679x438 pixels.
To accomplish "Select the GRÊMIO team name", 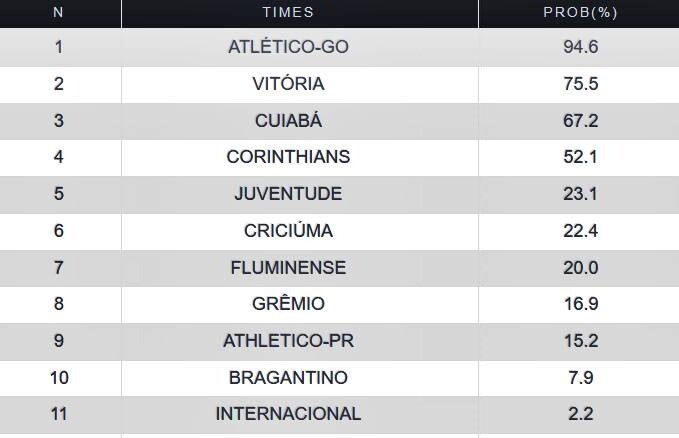I will (288, 304).
